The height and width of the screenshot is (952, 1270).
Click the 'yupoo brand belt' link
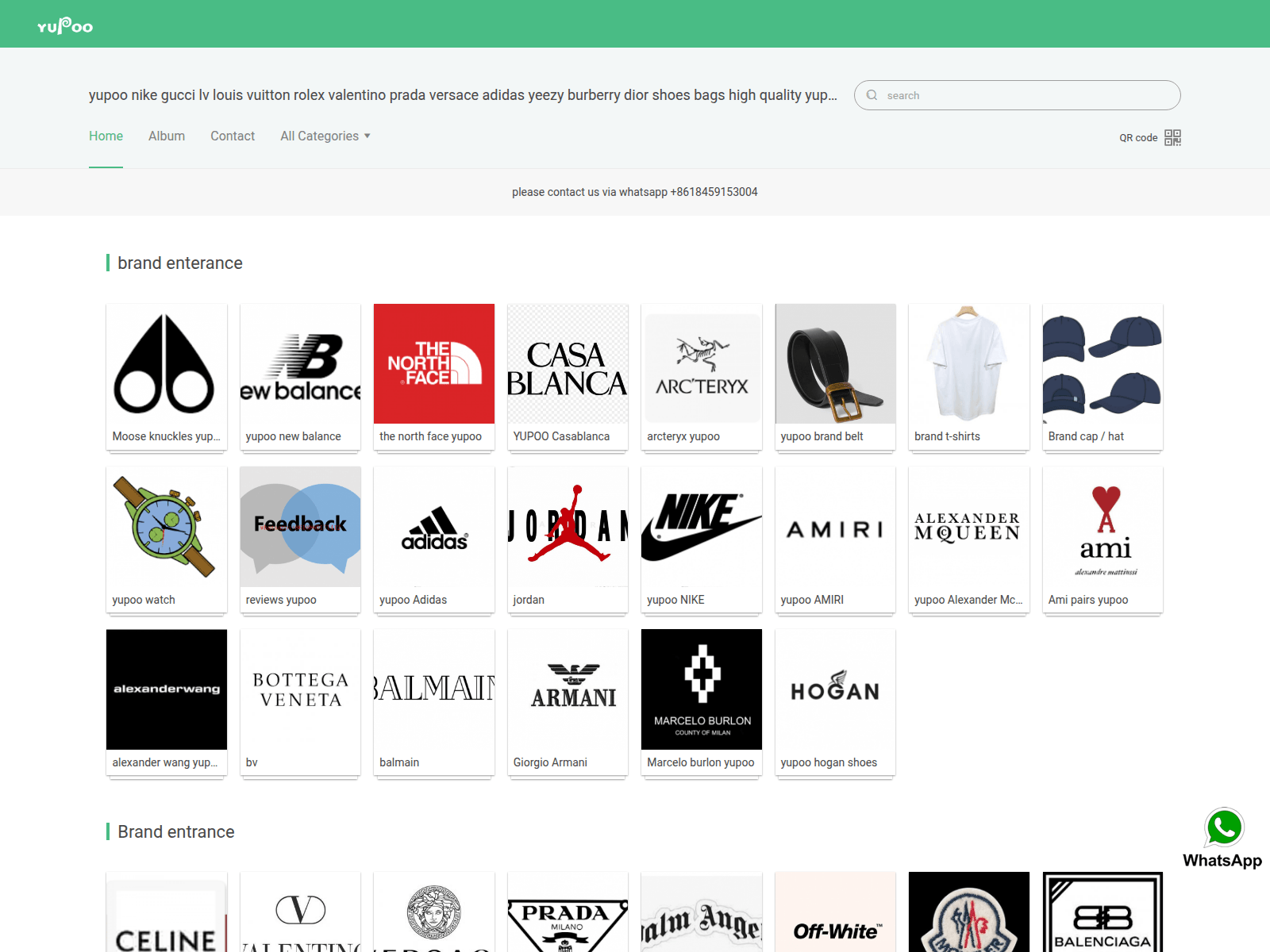[x=822, y=436]
